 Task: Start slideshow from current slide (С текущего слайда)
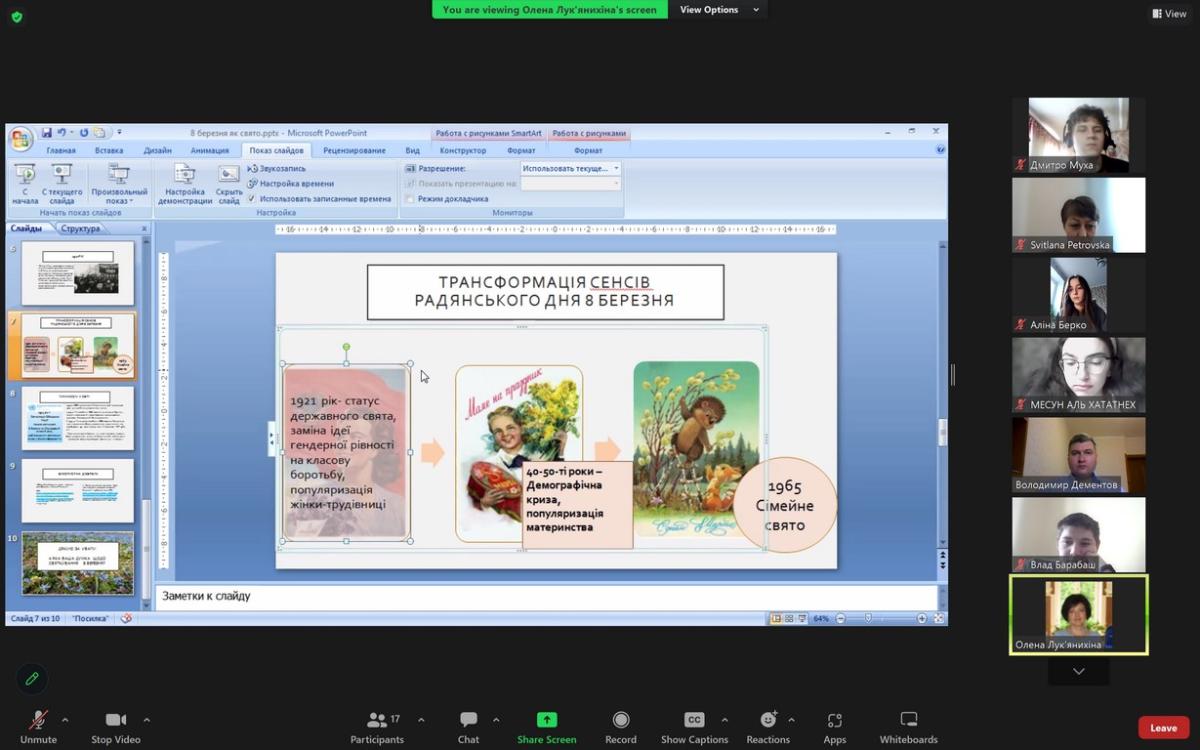(x=62, y=184)
